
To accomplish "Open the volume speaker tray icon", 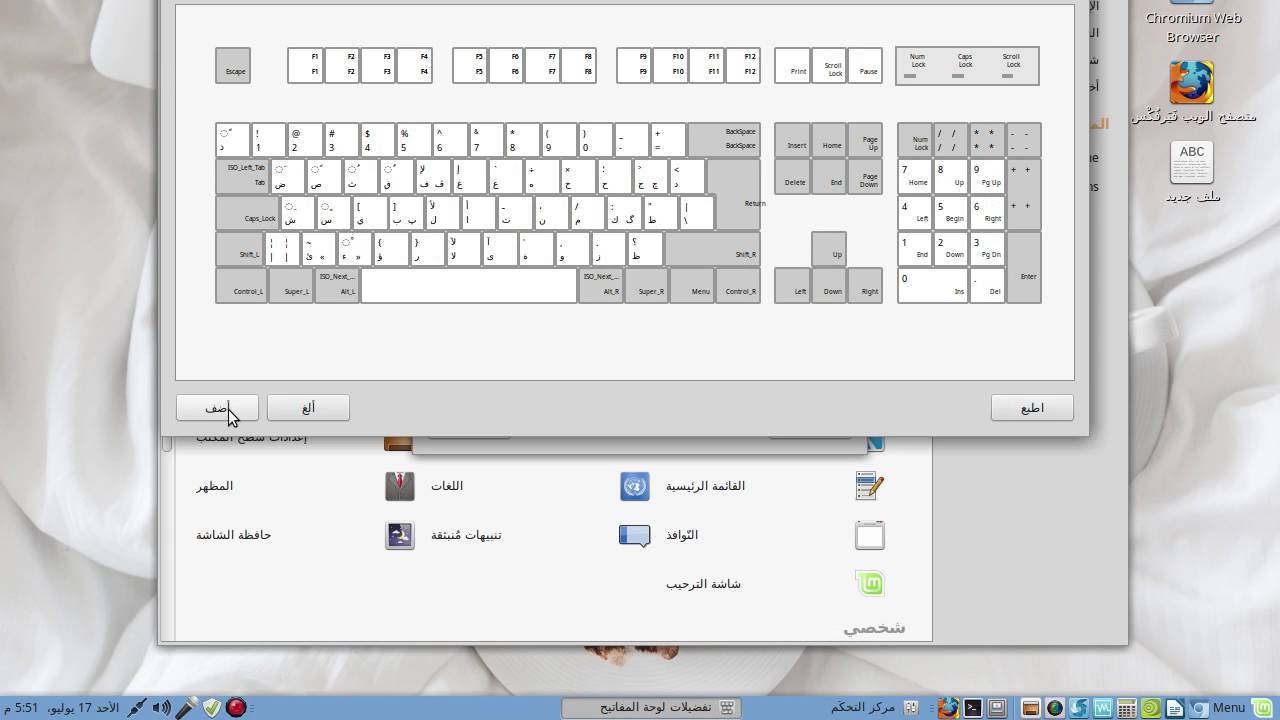I will click(162, 708).
